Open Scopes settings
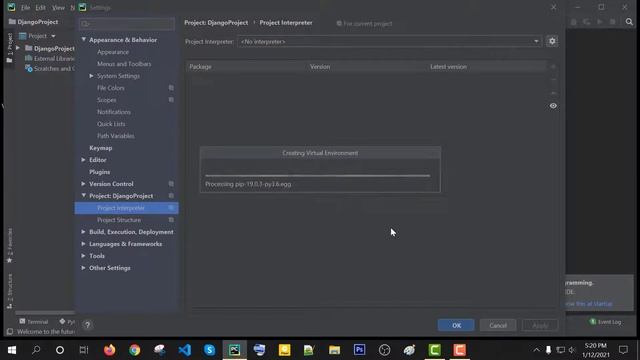The image size is (640, 360). [107, 100]
